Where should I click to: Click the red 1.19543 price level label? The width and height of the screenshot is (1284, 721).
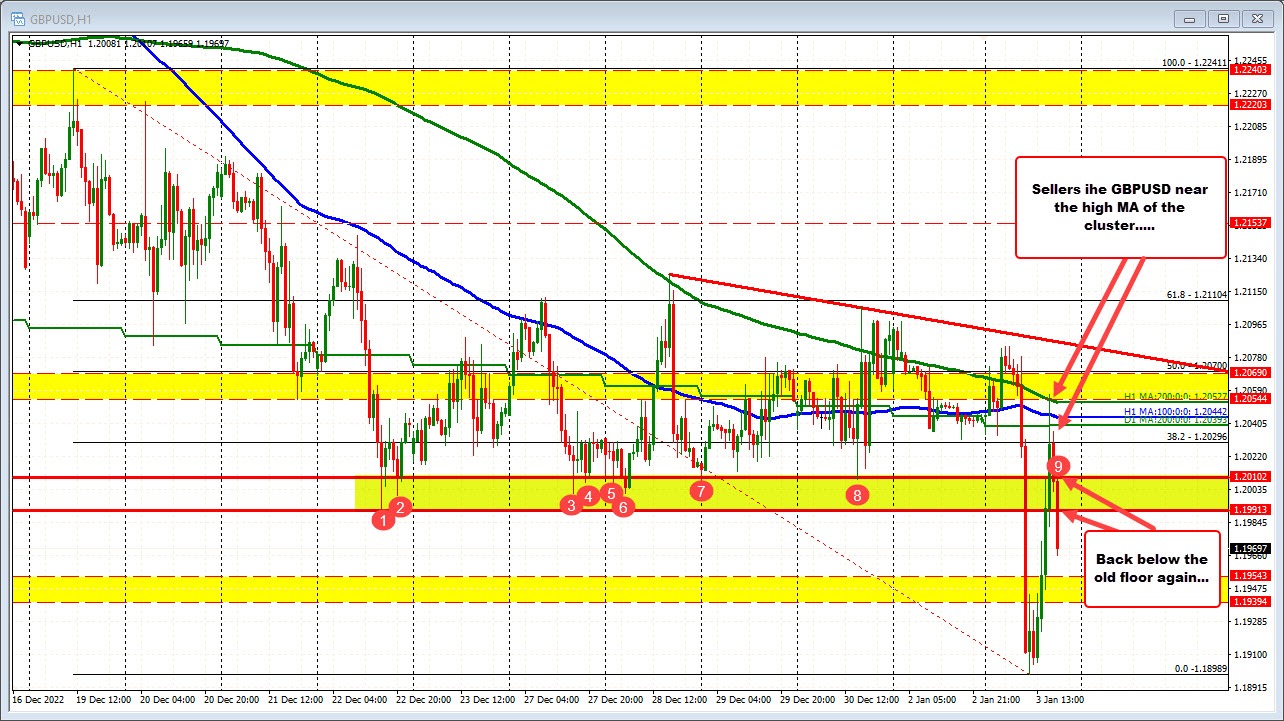pyautogui.click(x=1251, y=575)
